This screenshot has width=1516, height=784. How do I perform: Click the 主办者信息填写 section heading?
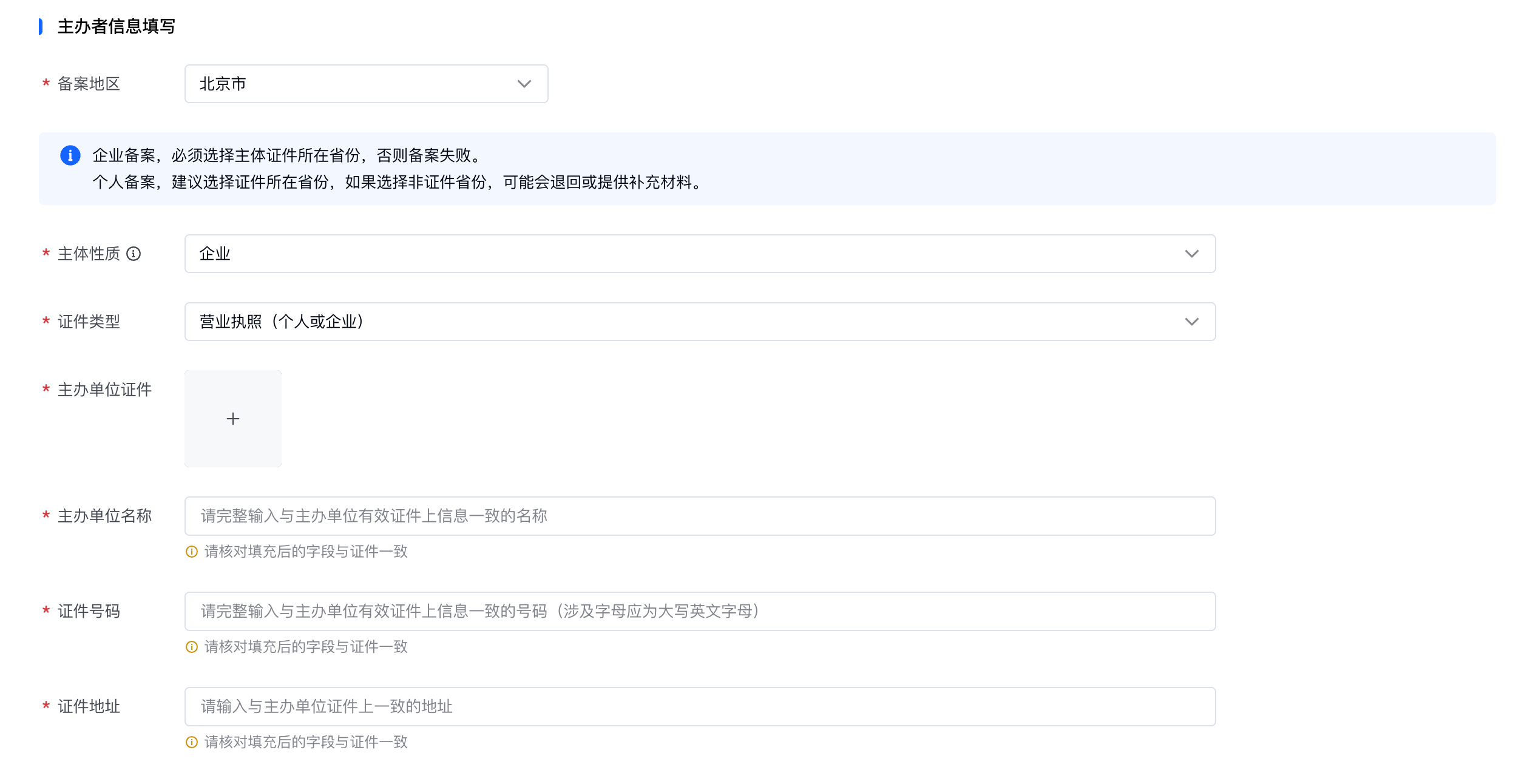point(117,27)
